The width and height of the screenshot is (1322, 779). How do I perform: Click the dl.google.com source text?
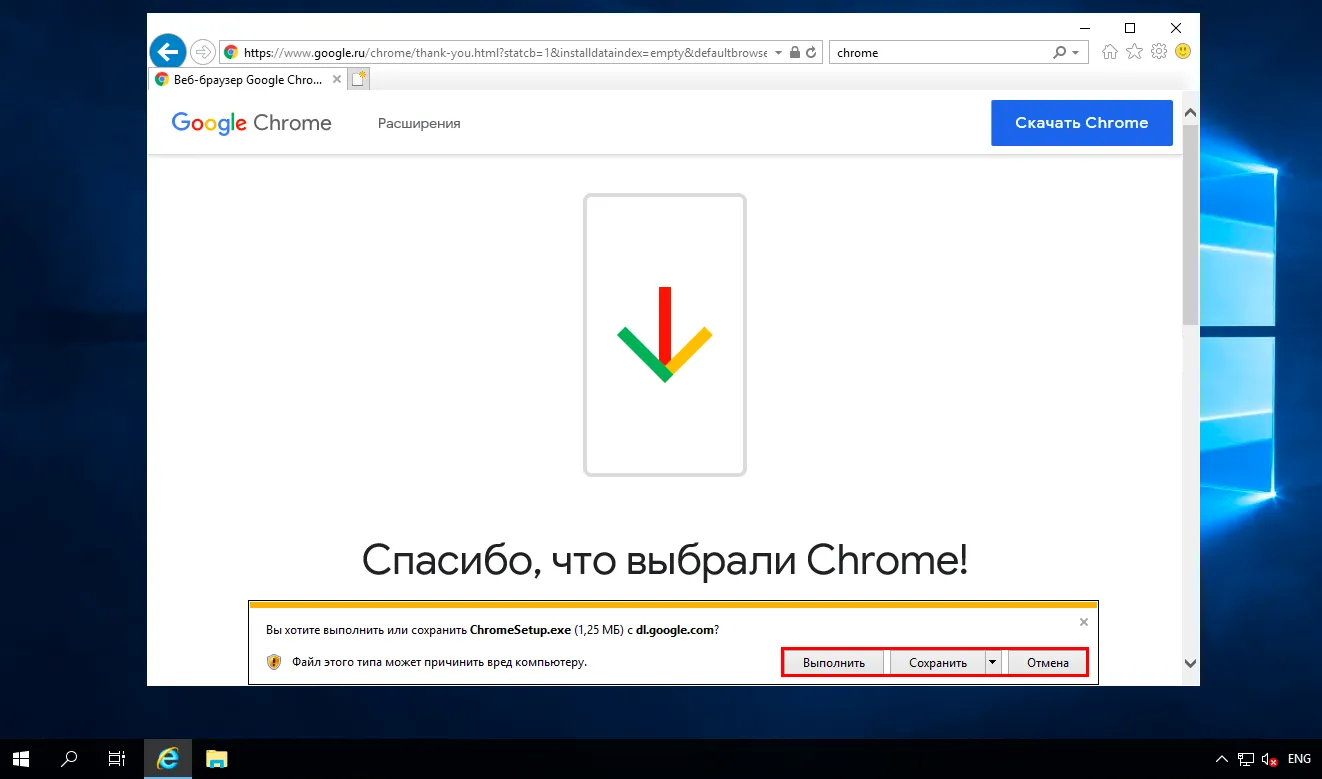[675, 630]
